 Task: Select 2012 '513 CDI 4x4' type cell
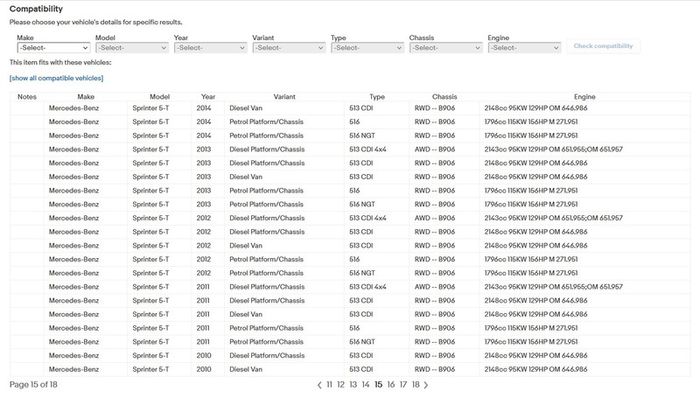[x=368, y=218]
